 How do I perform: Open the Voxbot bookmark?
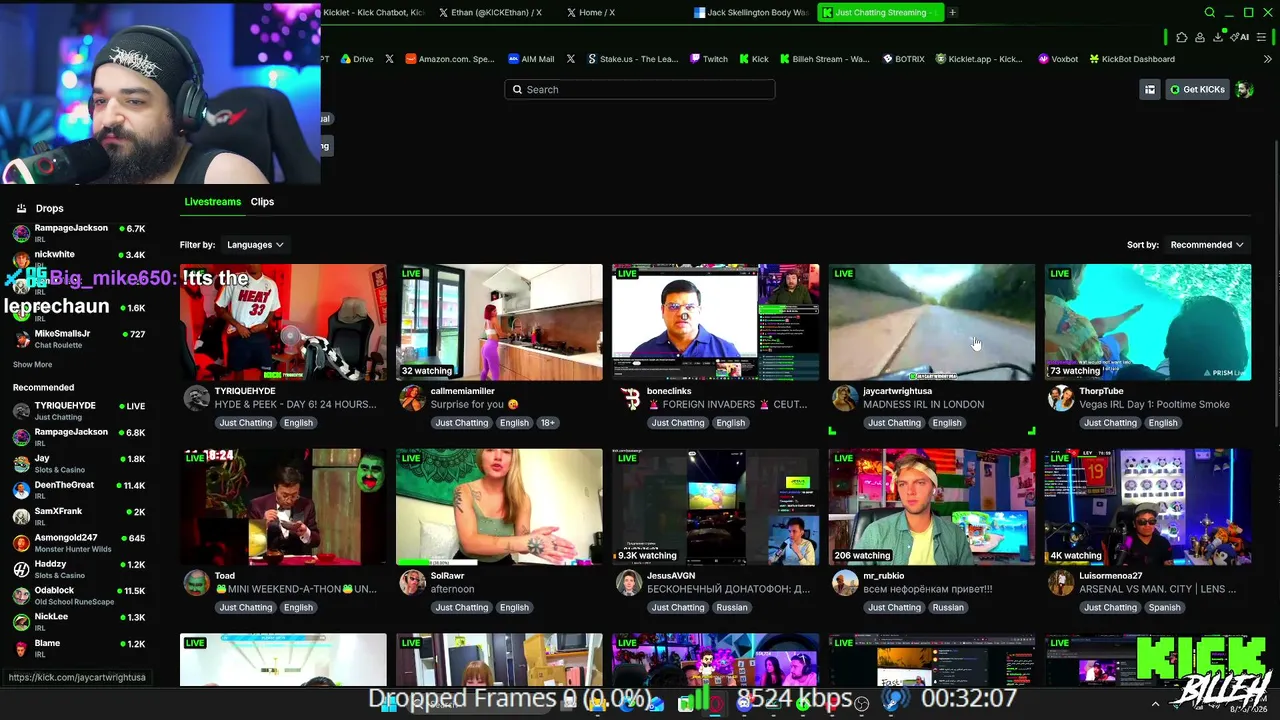click(x=1058, y=59)
